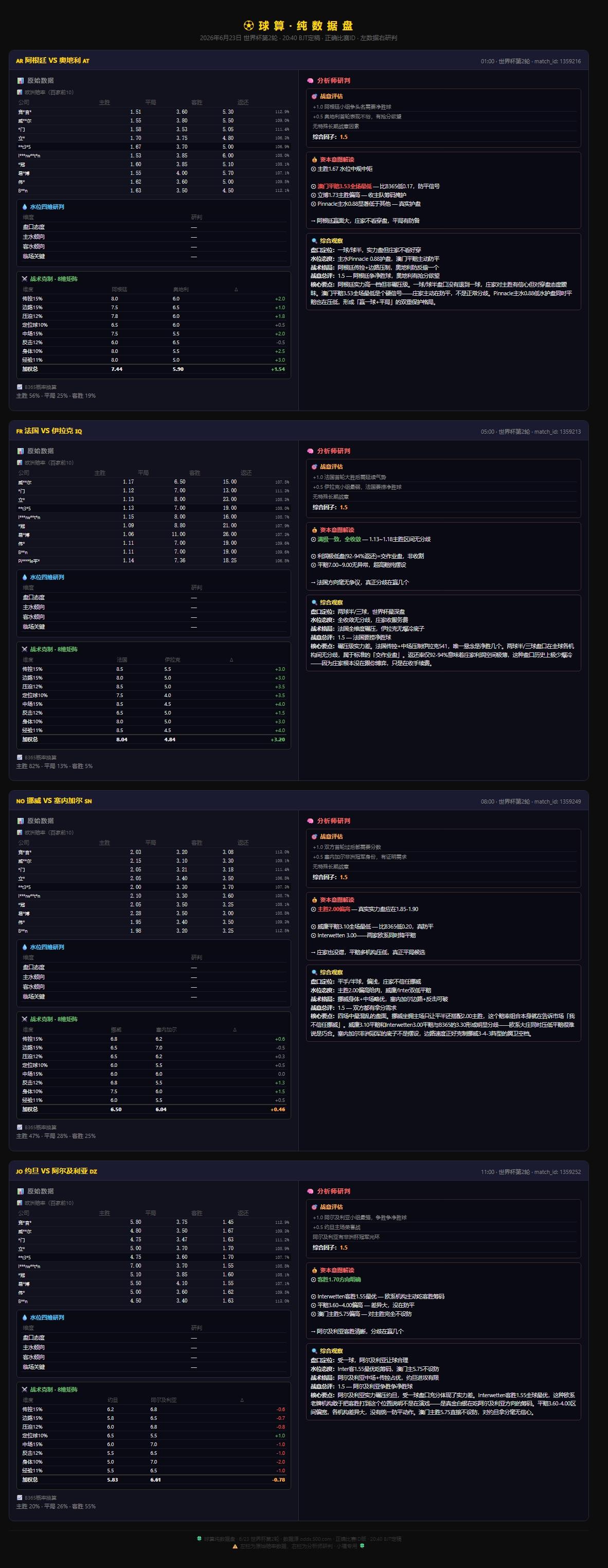Click the odds.500.com source text in footer

[x=315, y=1539]
